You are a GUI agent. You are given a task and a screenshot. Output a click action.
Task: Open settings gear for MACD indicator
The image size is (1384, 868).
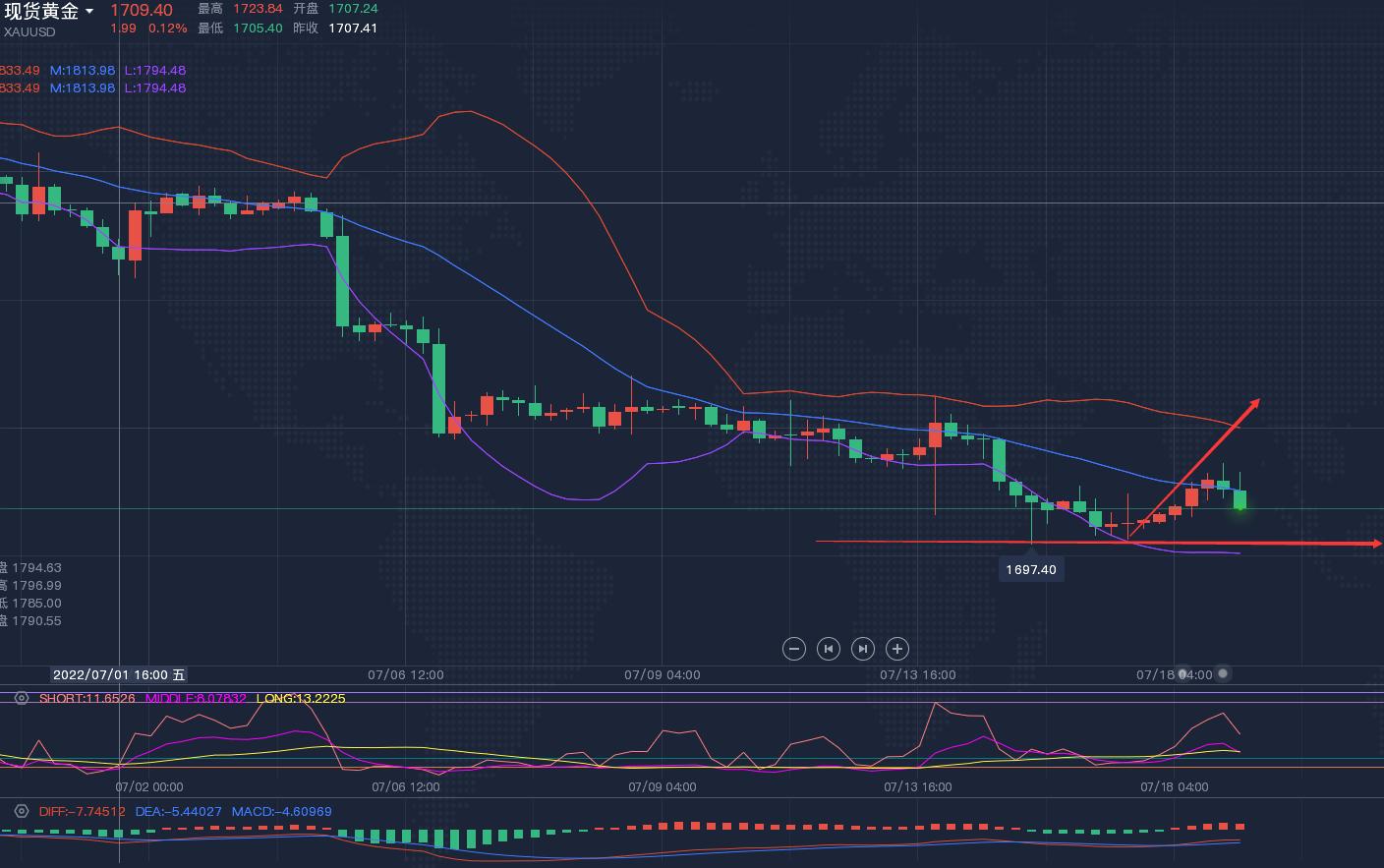pyautogui.click(x=22, y=812)
